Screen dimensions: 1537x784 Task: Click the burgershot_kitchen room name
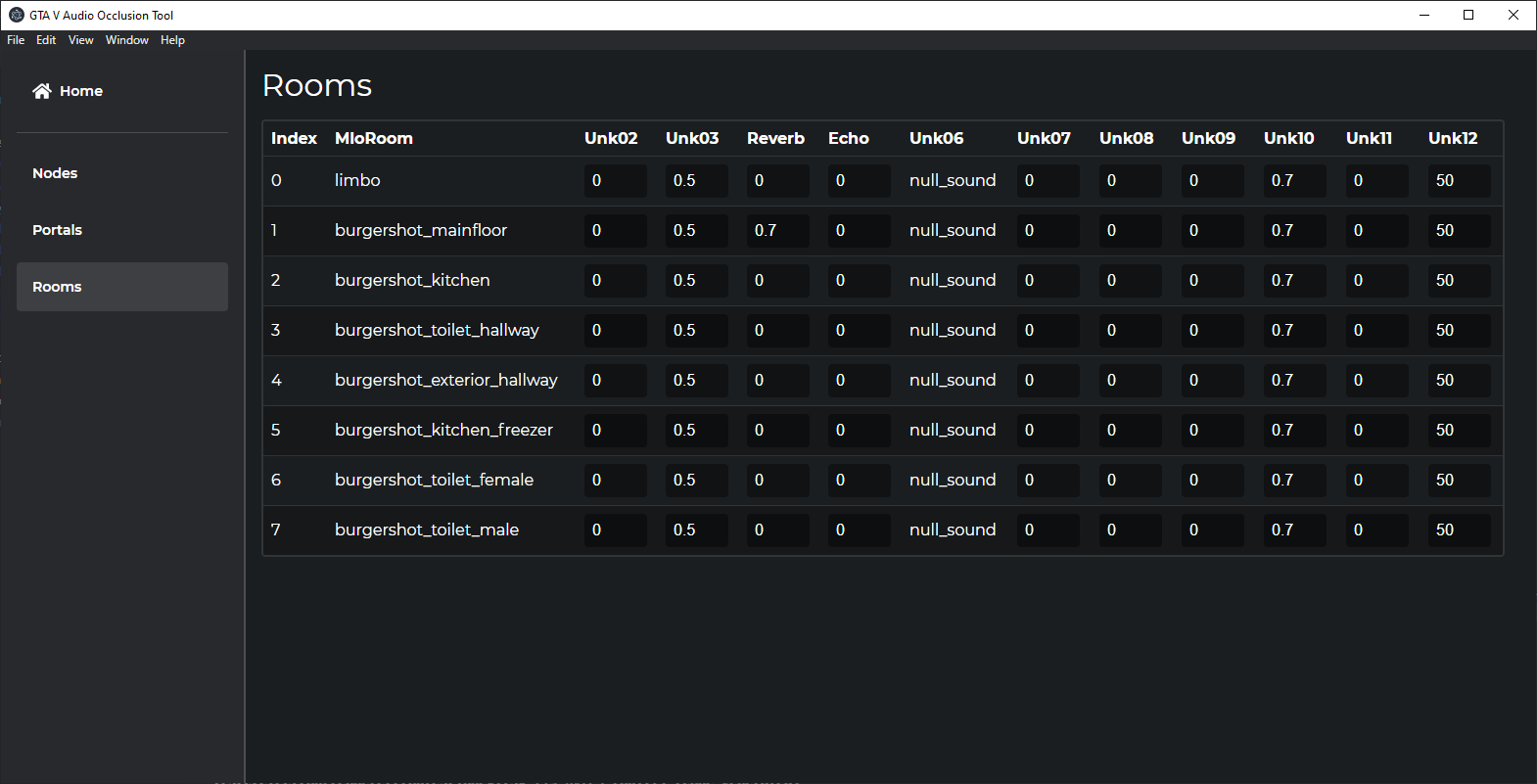412,280
